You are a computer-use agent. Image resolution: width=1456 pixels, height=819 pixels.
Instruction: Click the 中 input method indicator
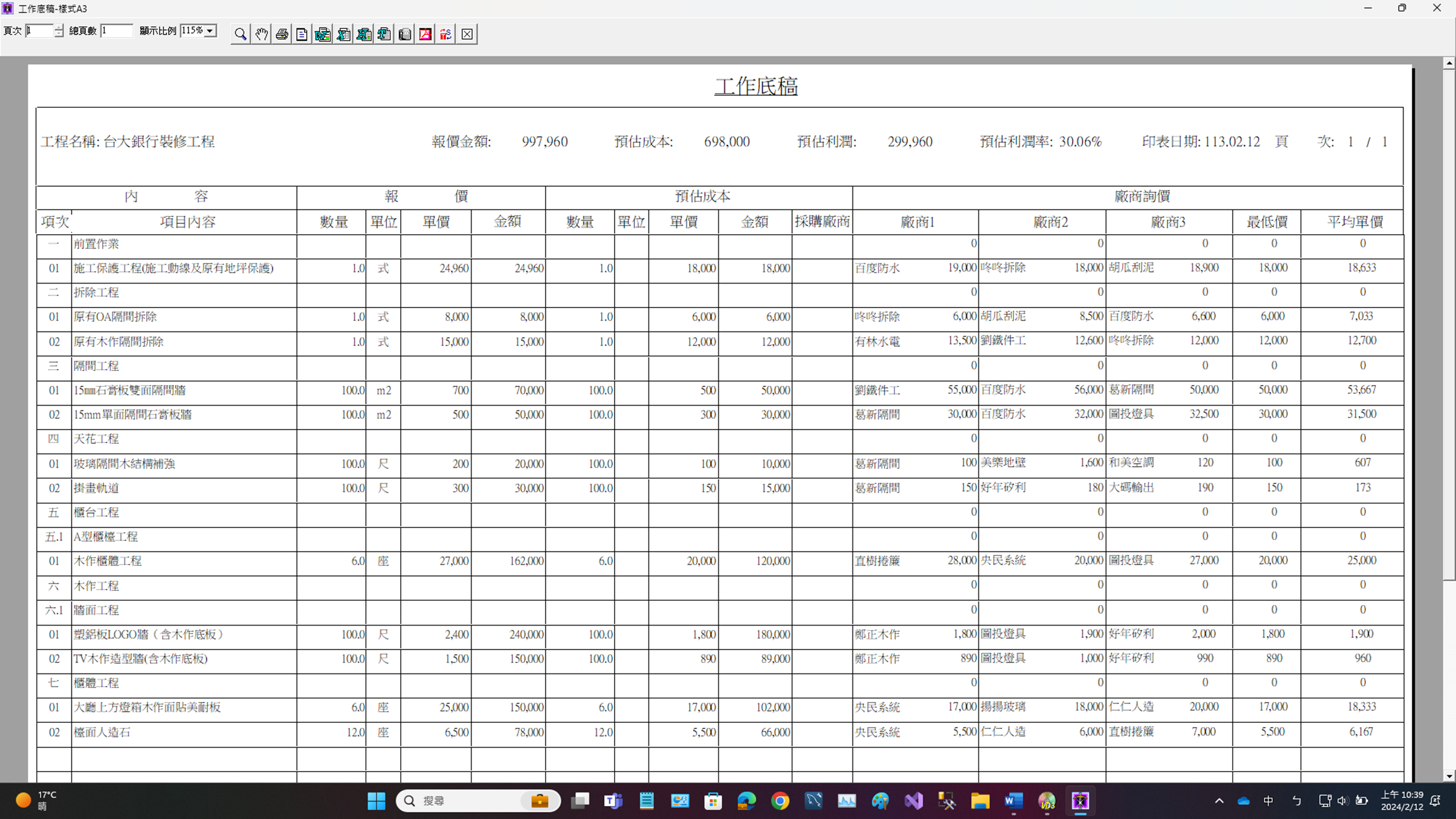(1268, 801)
